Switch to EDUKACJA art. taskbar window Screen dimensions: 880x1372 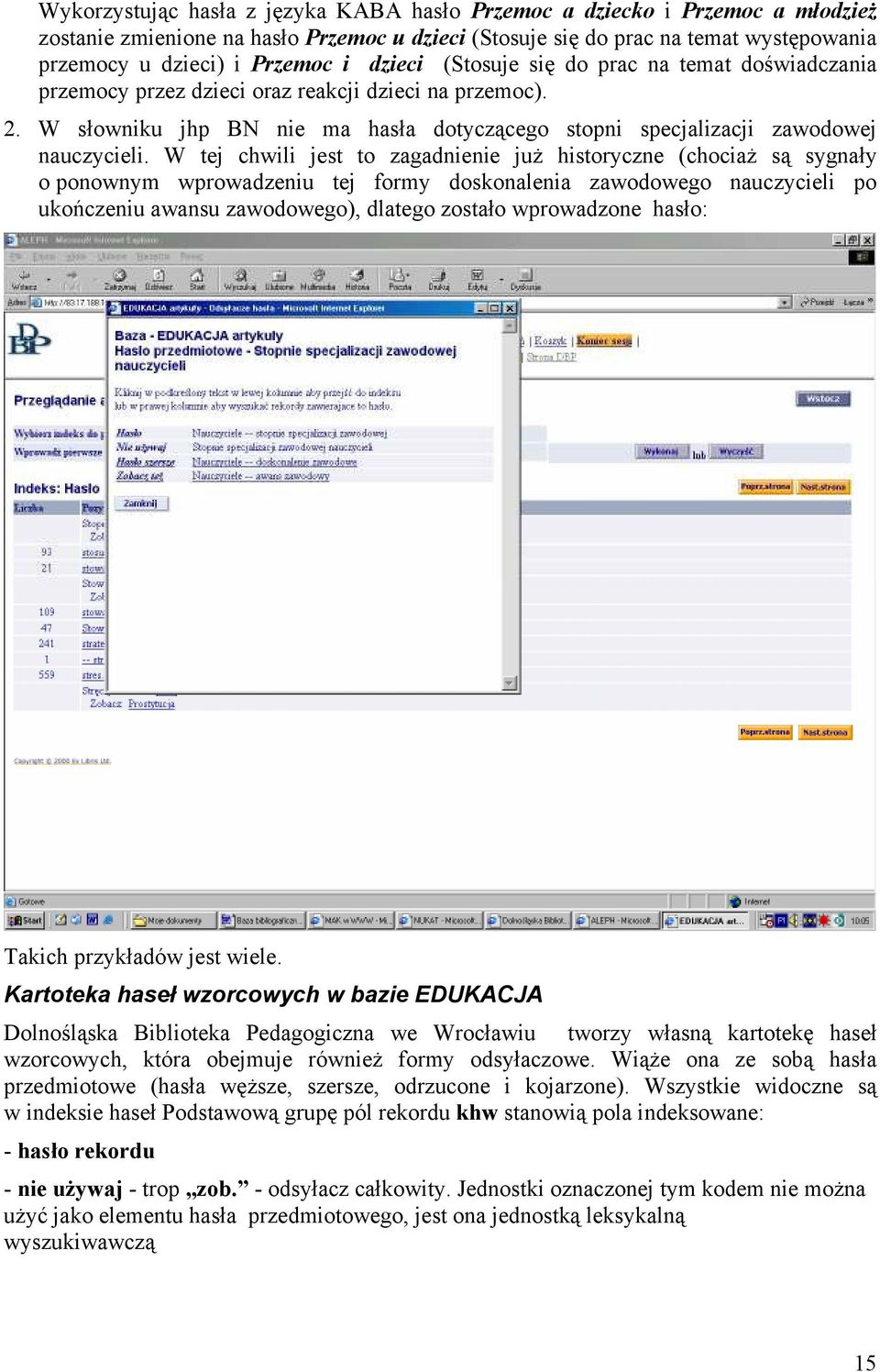pyautogui.click(x=706, y=920)
